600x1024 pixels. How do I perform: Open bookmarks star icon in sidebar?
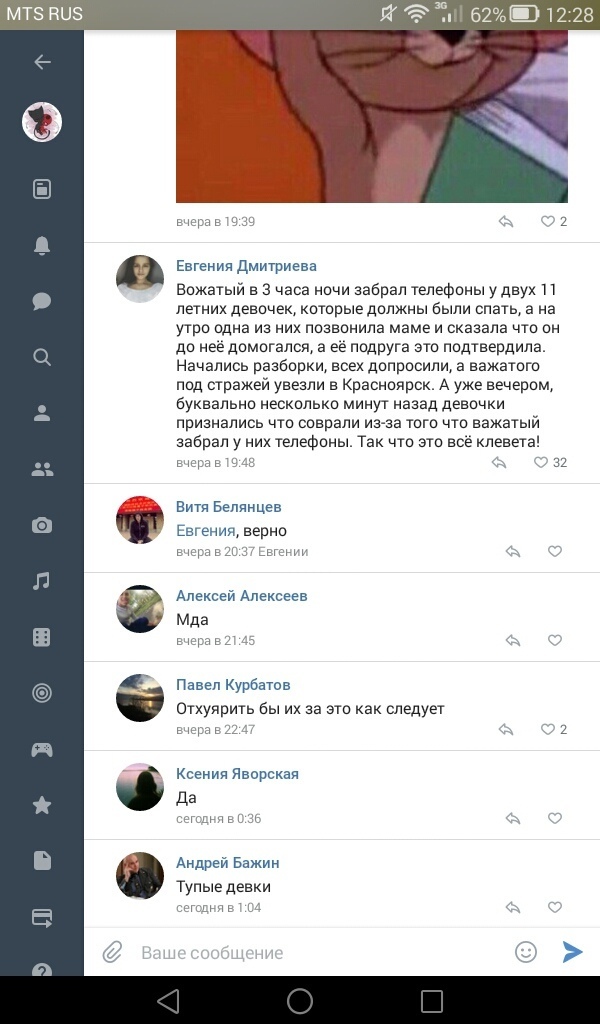pos(42,805)
